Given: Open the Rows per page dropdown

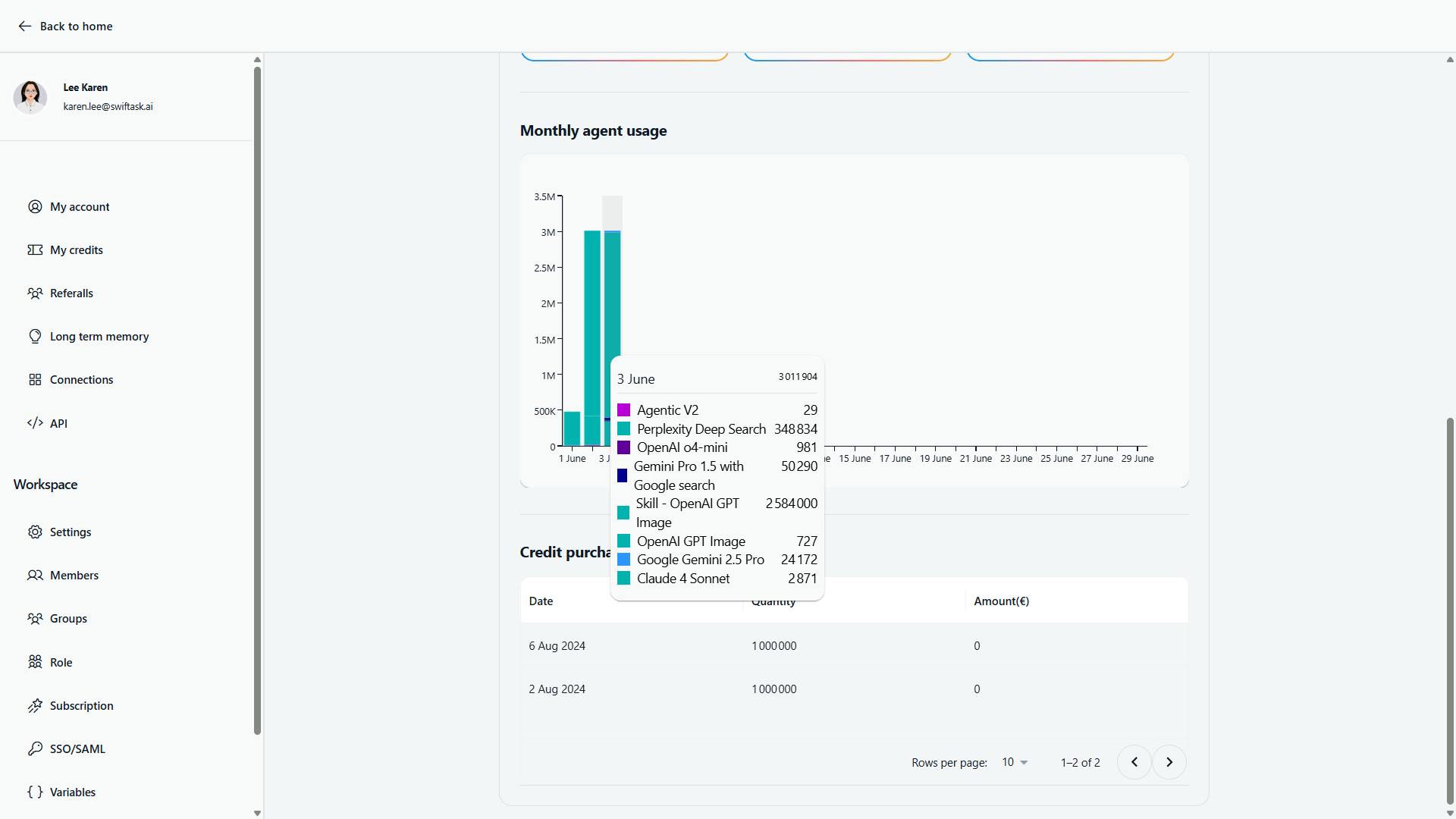Looking at the screenshot, I should click(x=1015, y=763).
